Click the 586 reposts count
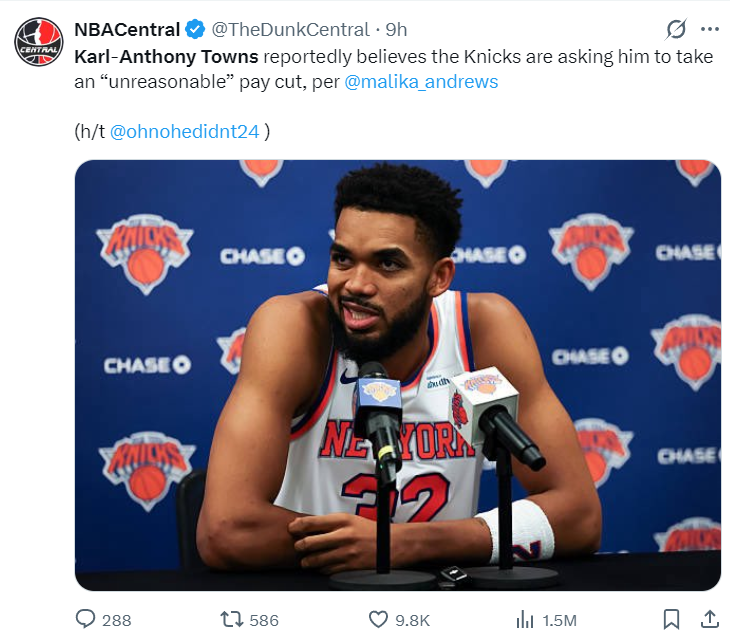Image resolution: width=730 pixels, height=635 pixels. point(264,621)
